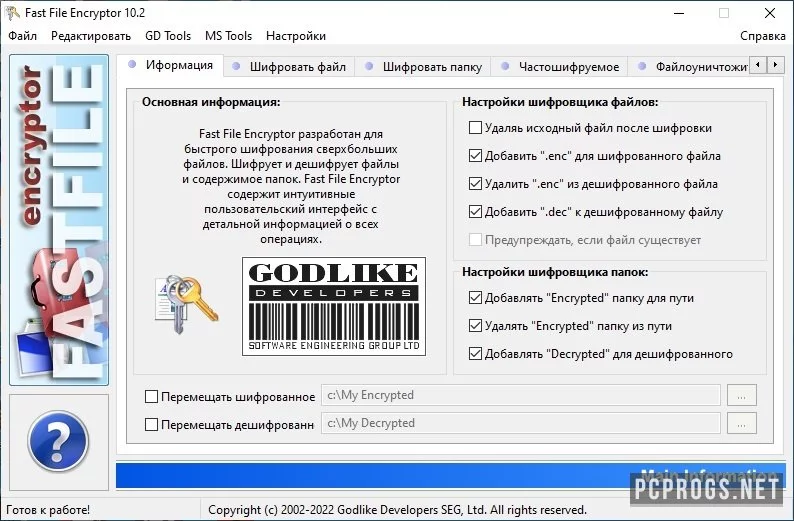The width and height of the screenshot is (794, 521).
Task: Click 'Настройки шифровщика файлов:' heading
Action: [x=560, y=102]
